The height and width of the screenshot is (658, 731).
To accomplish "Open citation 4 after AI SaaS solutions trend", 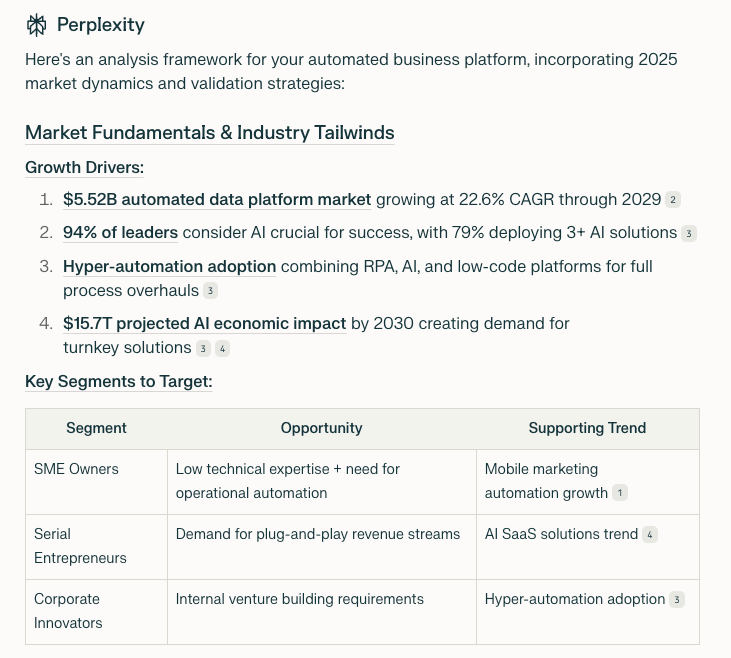I will click(650, 534).
